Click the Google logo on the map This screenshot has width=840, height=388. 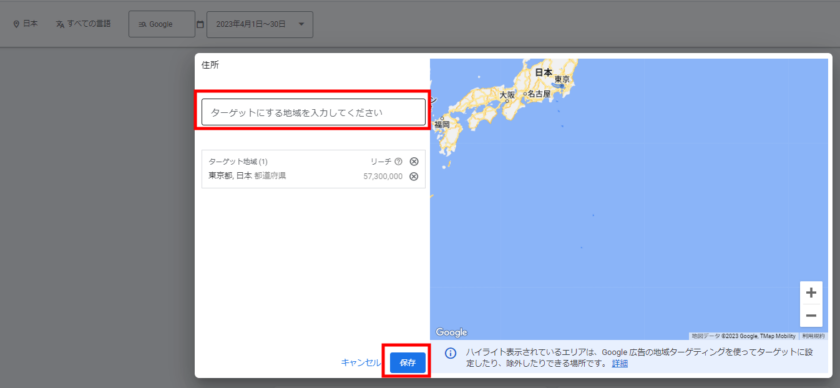[x=451, y=332]
